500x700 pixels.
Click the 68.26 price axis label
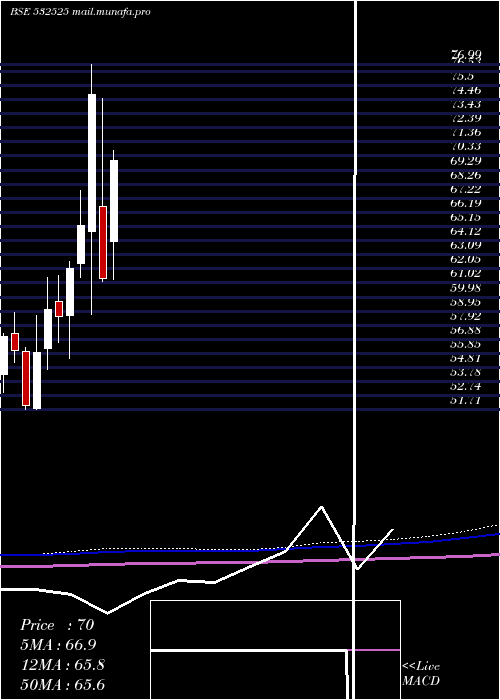[x=466, y=175]
